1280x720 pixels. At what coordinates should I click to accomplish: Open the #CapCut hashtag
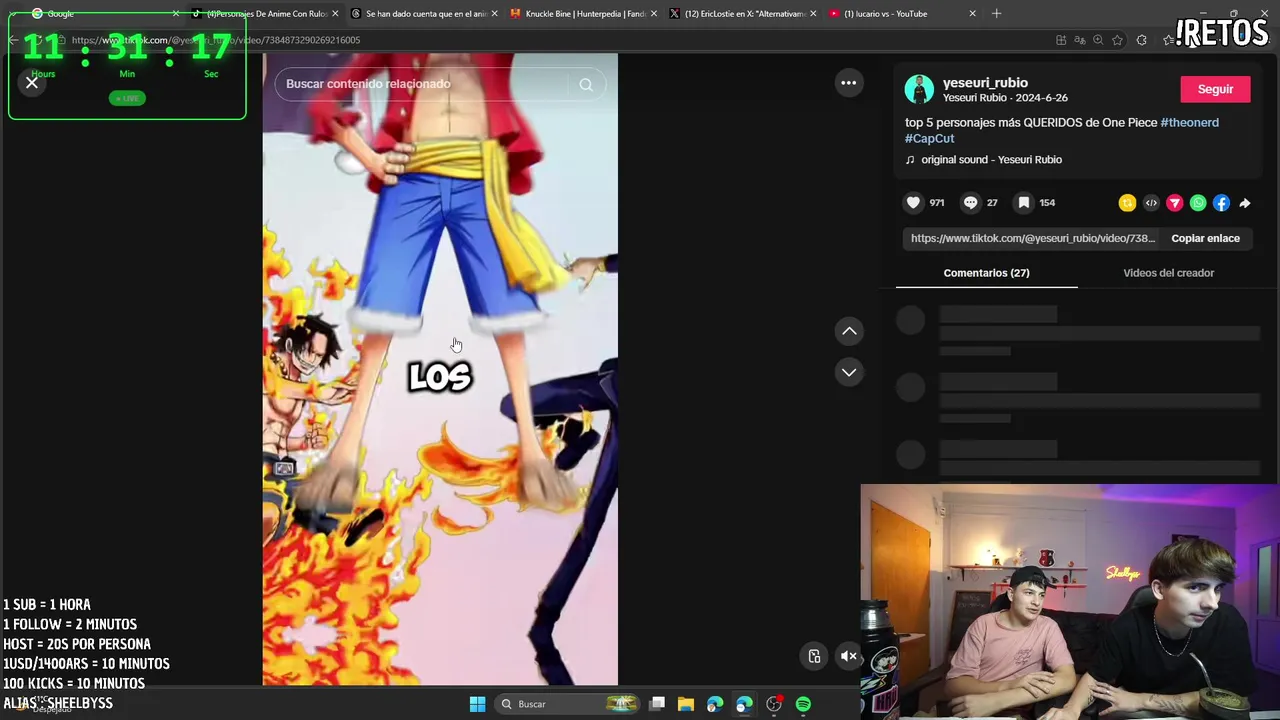click(929, 138)
